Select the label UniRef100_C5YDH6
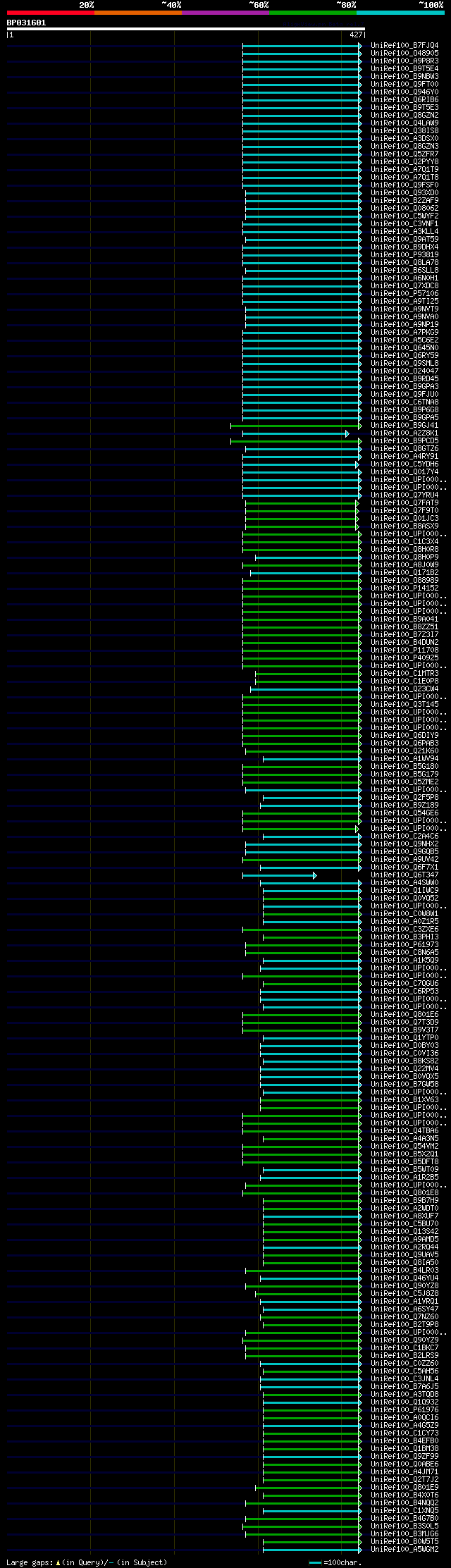This screenshot has width=451, height=1568. 404,464
